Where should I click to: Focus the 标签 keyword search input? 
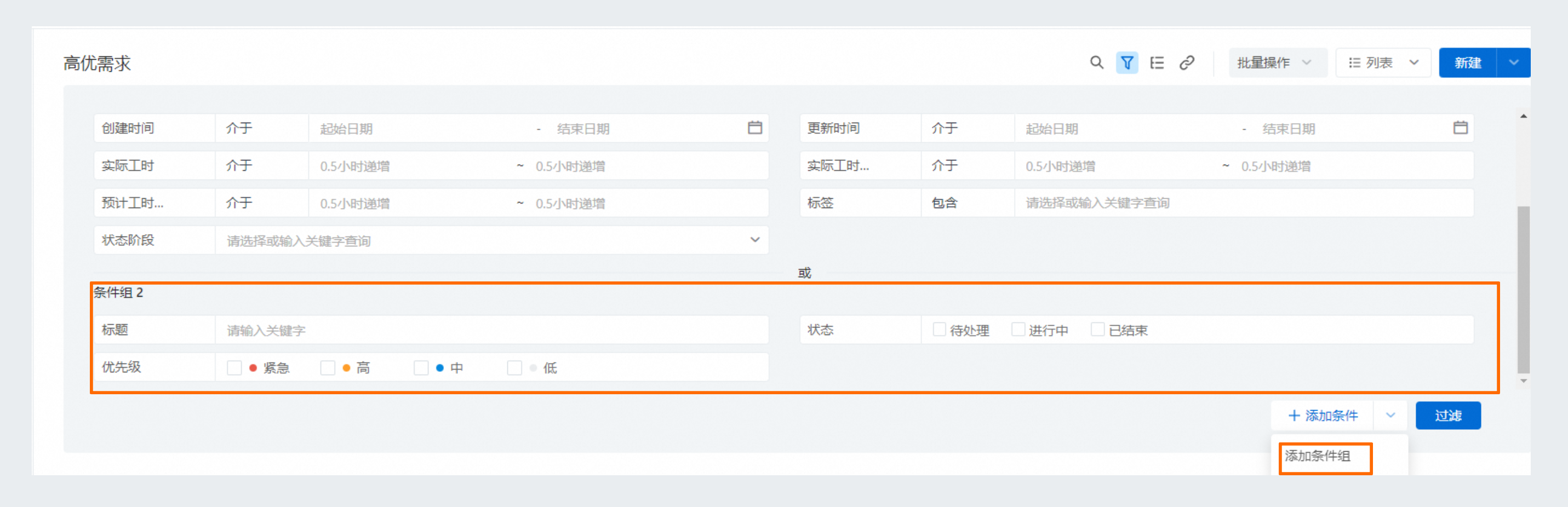[1244, 203]
